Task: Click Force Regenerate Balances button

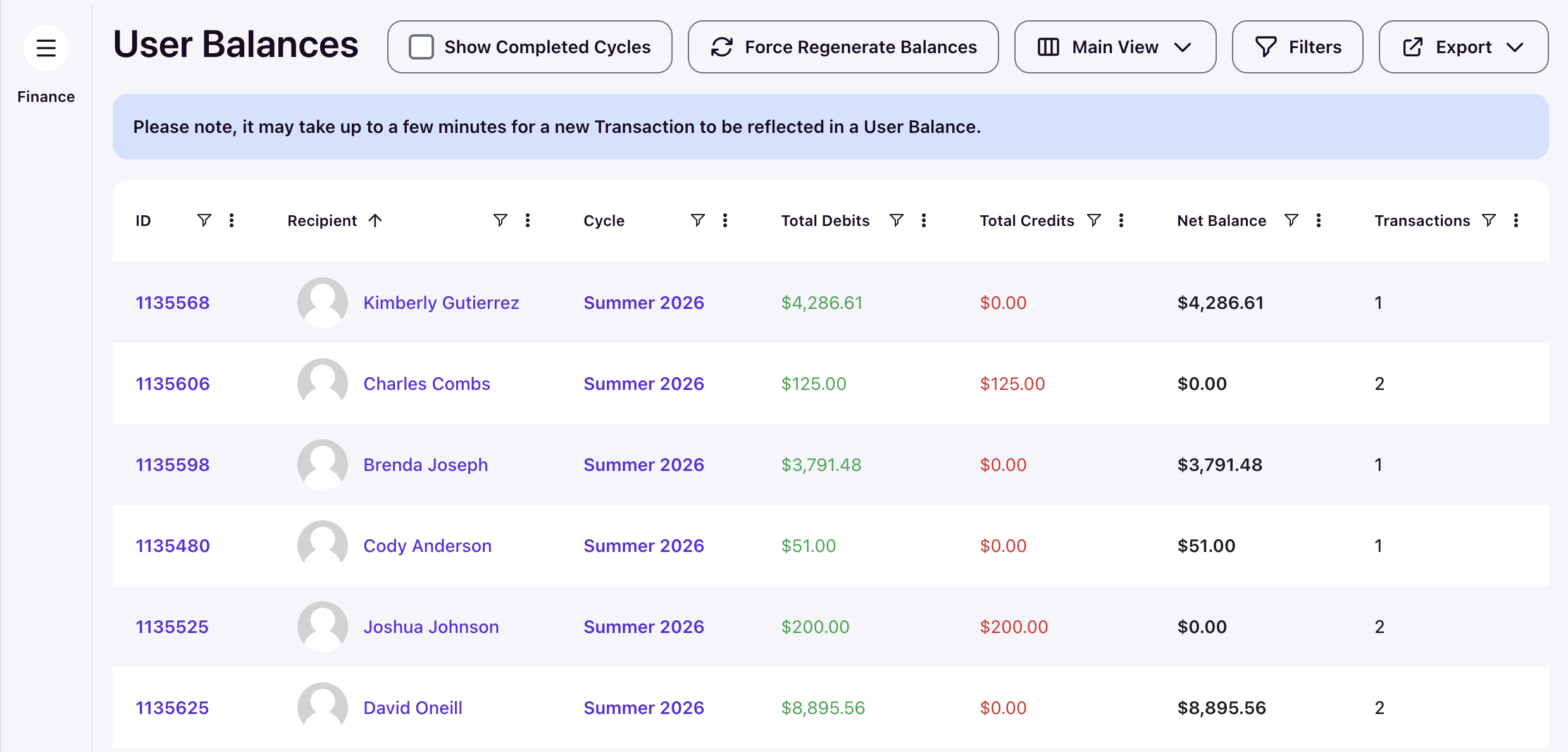Action: [843, 47]
